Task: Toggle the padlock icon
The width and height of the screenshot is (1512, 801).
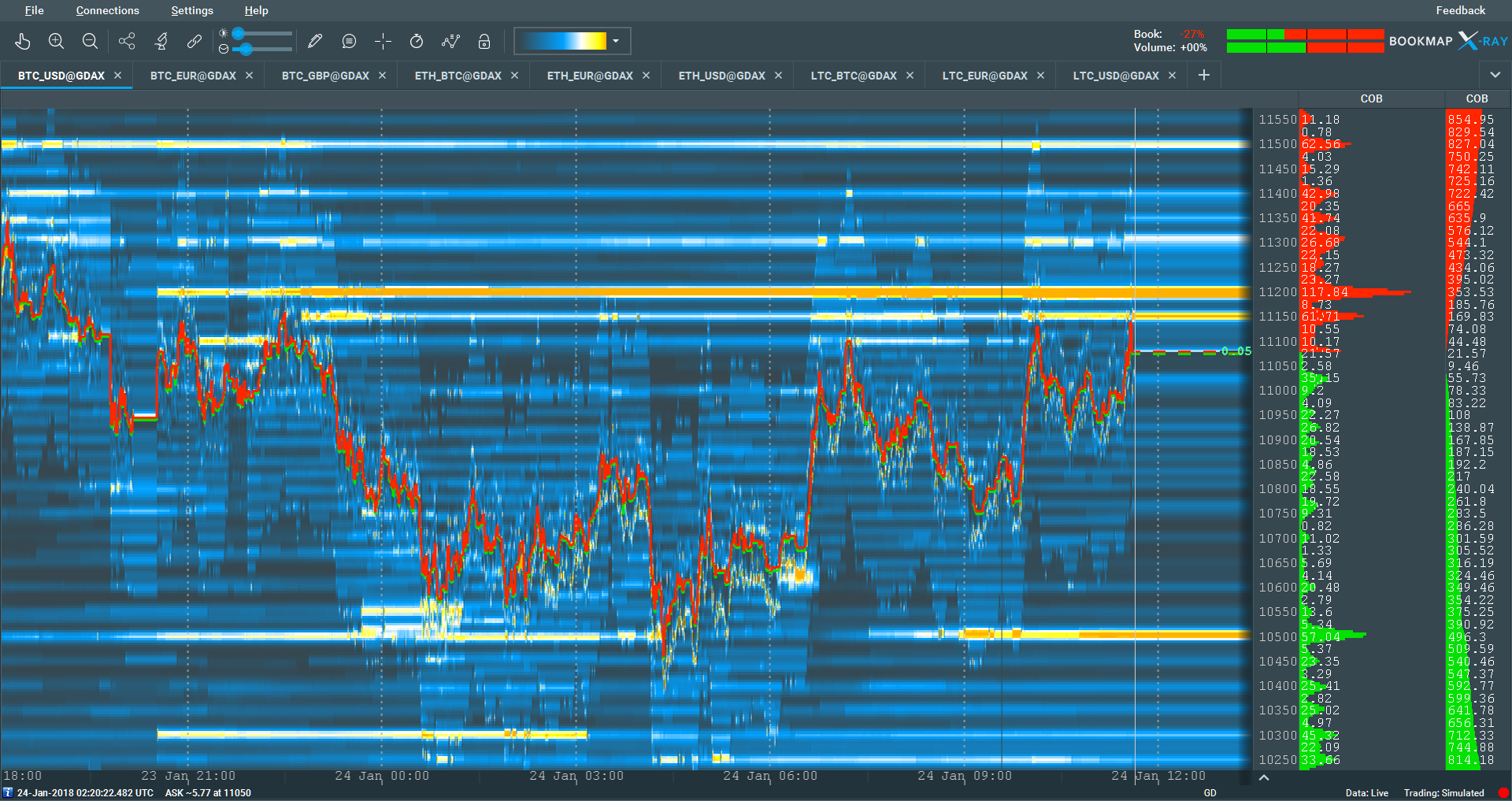Action: click(x=484, y=41)
